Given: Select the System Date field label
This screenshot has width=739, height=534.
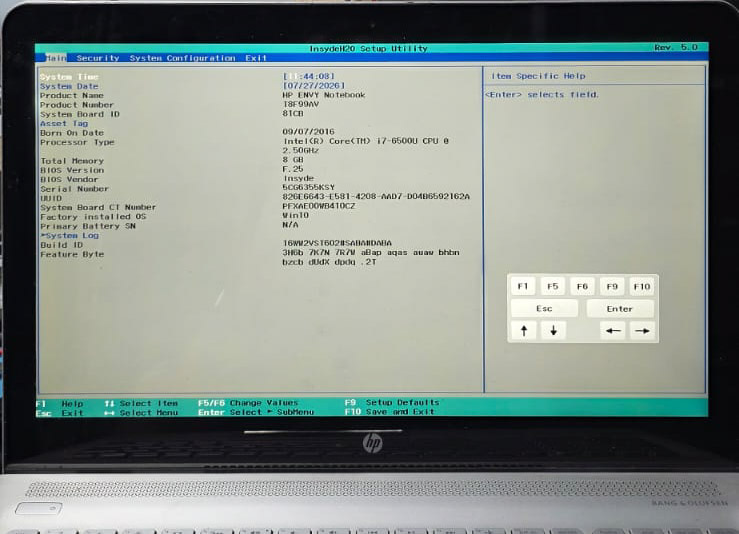Looking at the screenshot, I should pos(69,86).
